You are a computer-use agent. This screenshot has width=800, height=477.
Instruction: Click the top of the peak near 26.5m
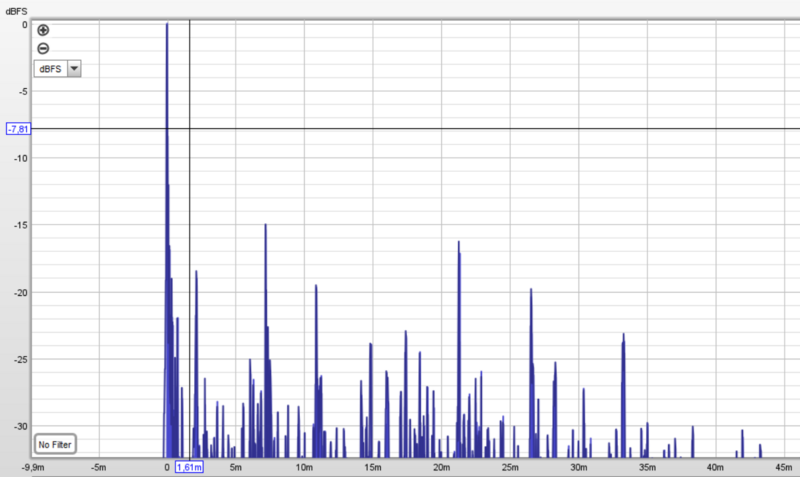pos(531,290)
